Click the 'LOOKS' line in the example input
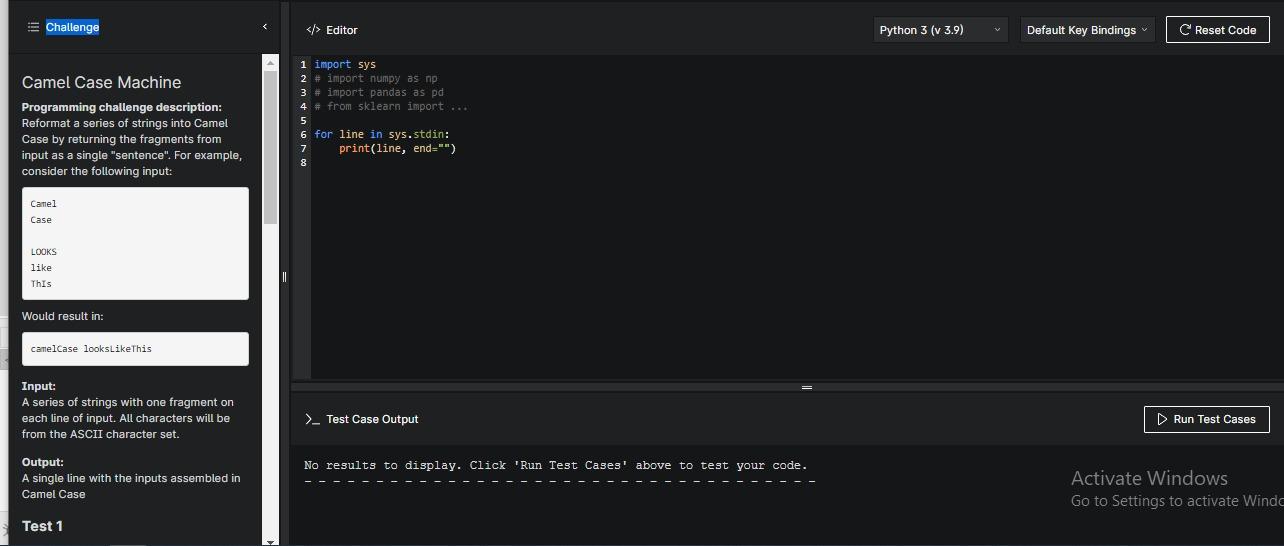This screenshot has width=1284, height=546. [x=43, y=252]
